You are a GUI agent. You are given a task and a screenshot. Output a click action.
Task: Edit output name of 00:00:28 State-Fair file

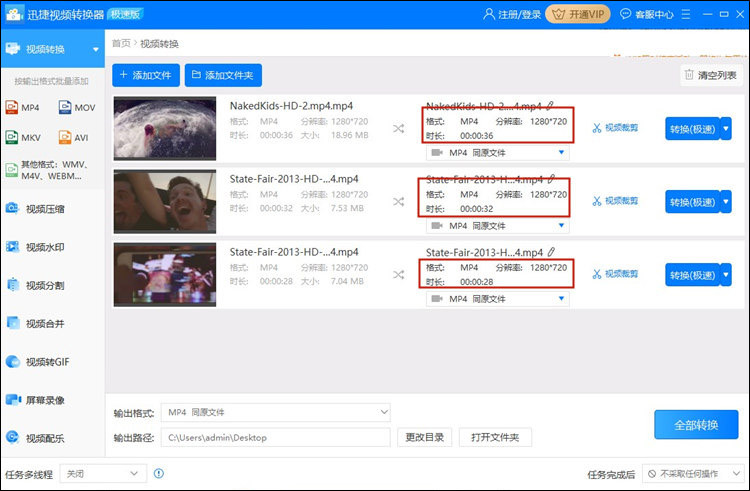[x=551, y=252]
